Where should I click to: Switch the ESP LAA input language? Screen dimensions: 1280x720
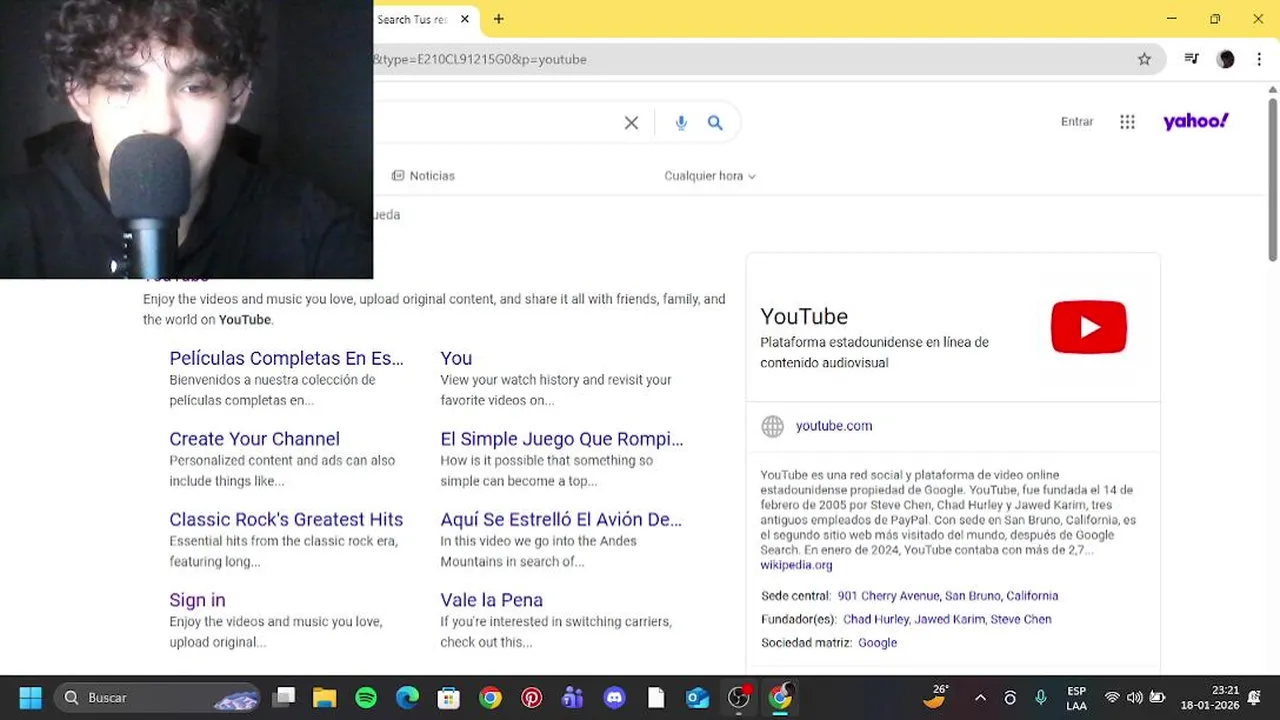point(1077,698)
